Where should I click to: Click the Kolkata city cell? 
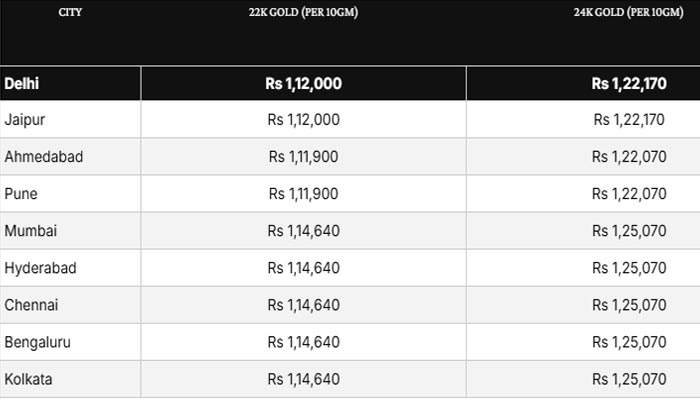[29, 379]
